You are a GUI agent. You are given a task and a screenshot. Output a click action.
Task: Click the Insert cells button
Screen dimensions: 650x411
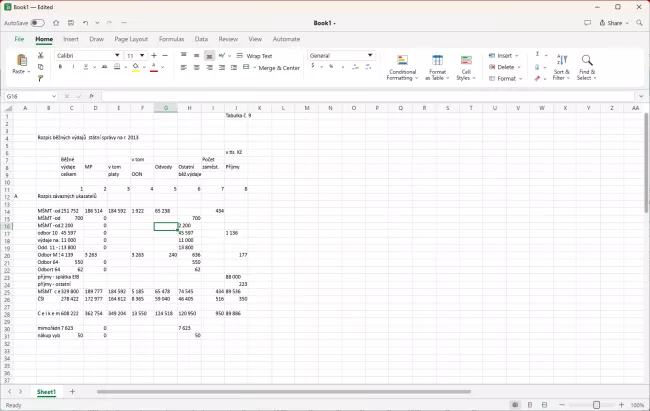(504, 55)
